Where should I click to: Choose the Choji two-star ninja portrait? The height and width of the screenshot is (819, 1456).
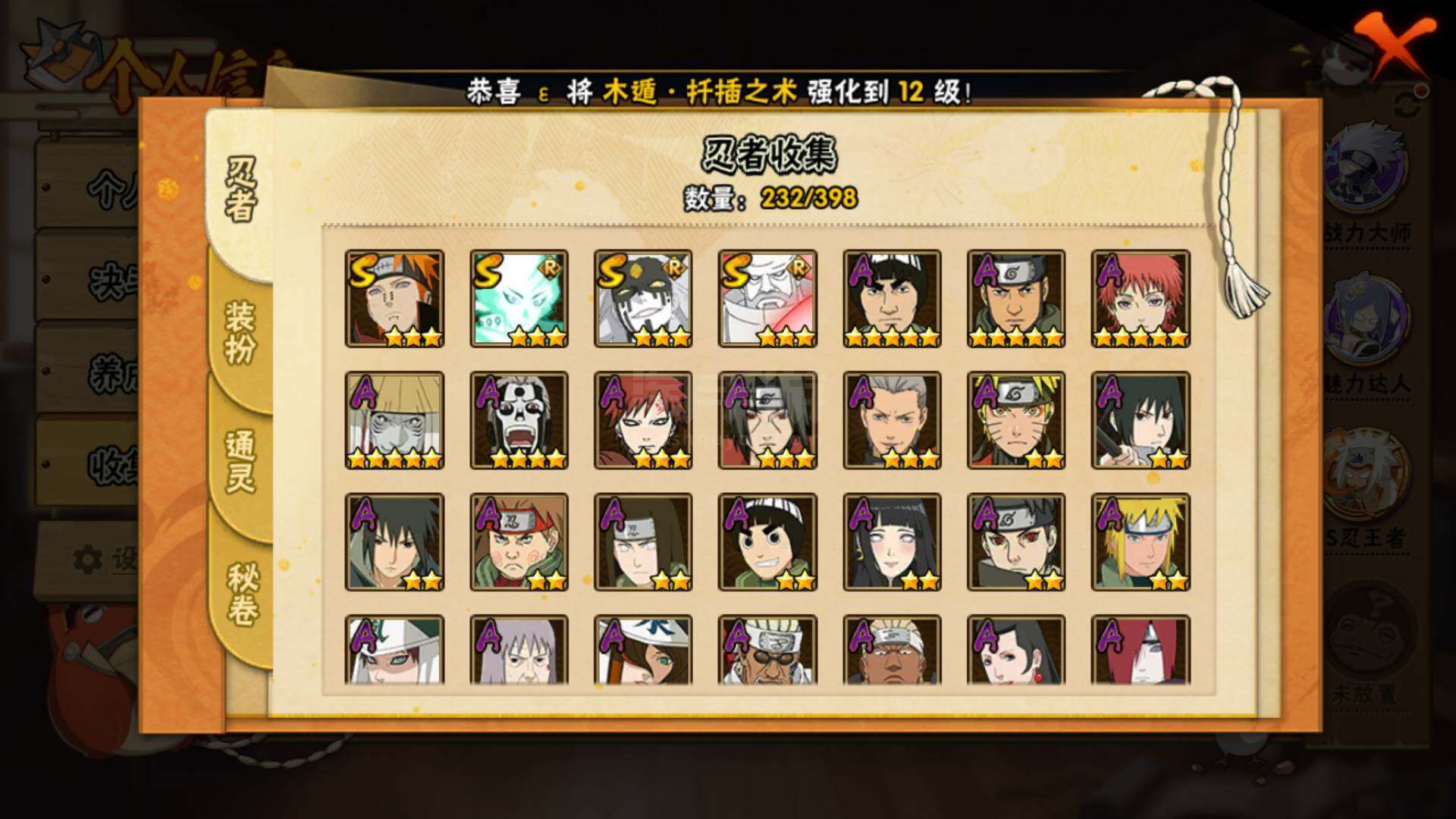pyautogui.click(x=519, y=542)
